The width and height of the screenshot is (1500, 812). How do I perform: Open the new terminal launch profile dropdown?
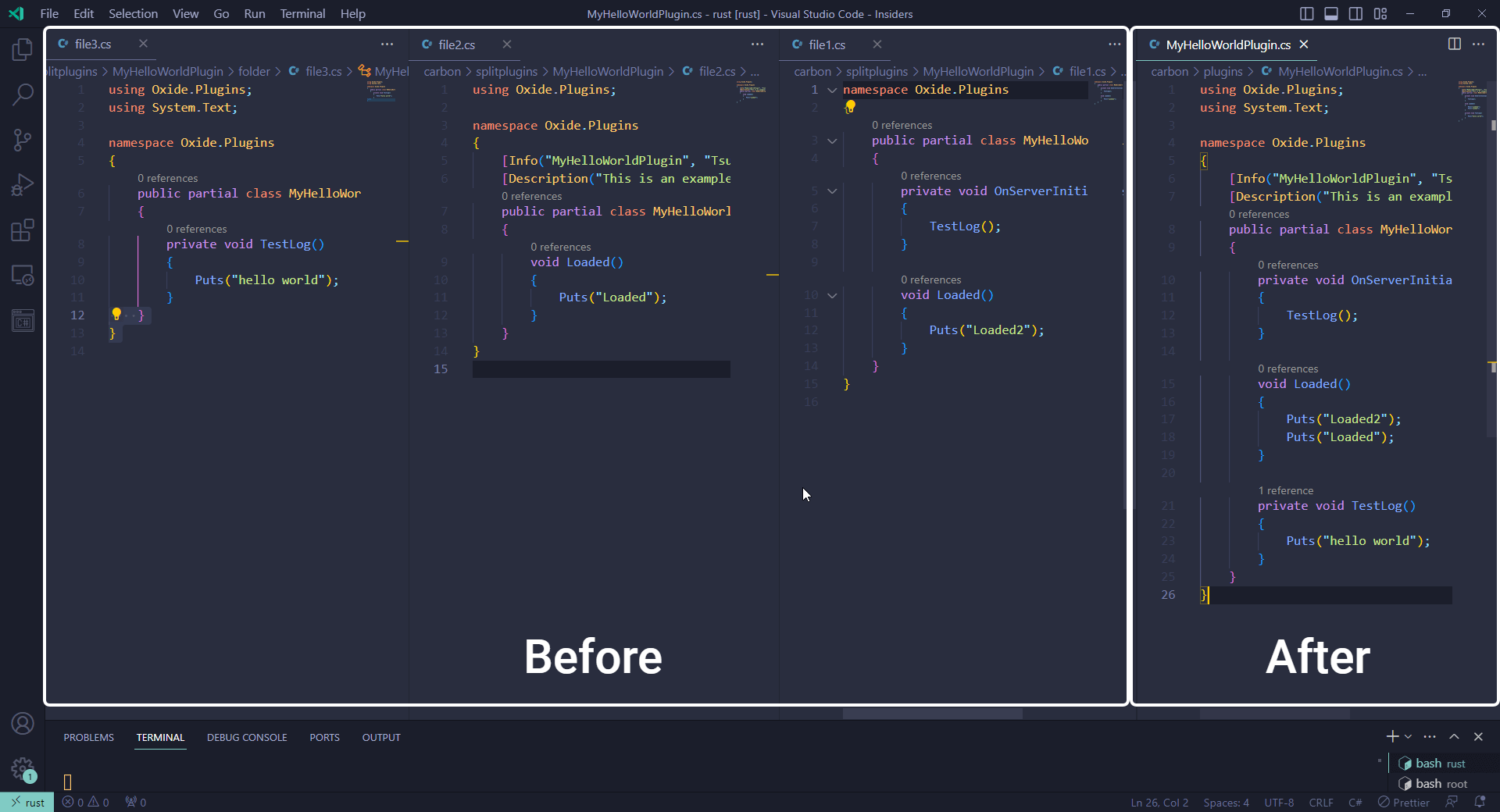point(1408,736)
